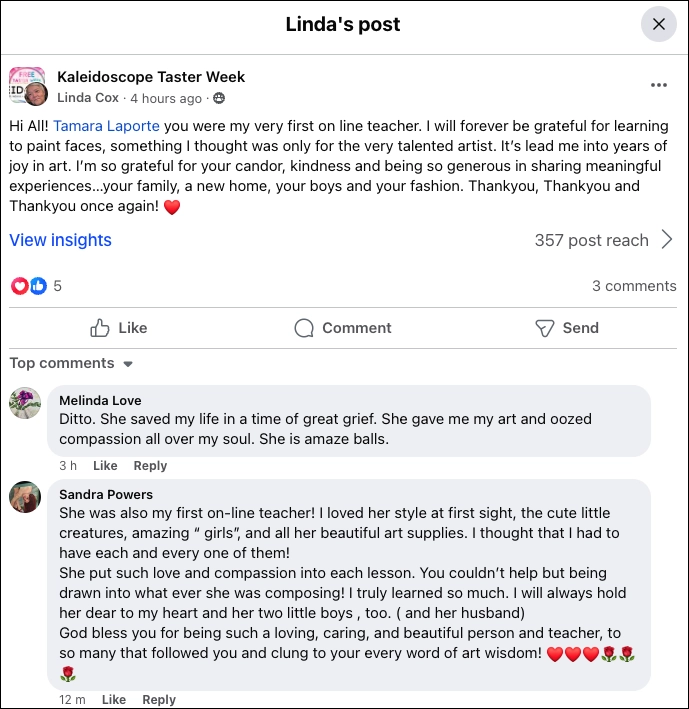
Task: Like Sandra Powers' comment
Action: (113, 700)
